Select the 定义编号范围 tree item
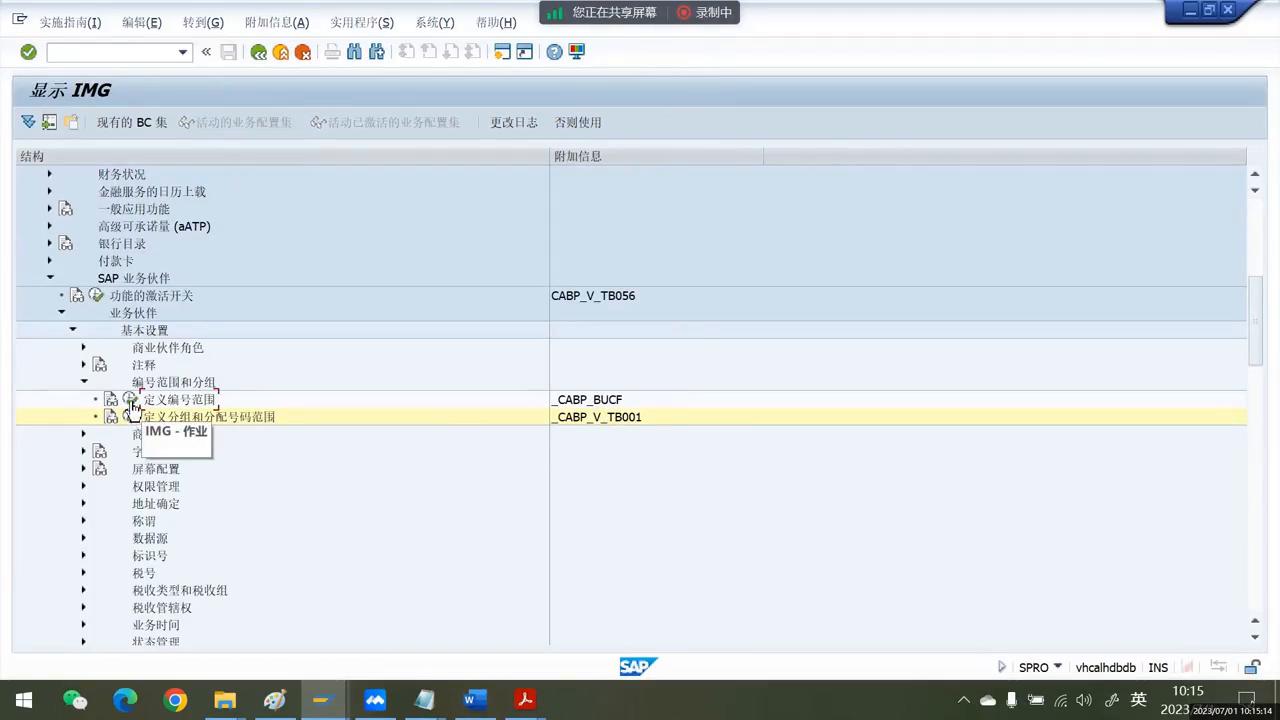This screenshot has height=720, width=1280. [180, 400]
